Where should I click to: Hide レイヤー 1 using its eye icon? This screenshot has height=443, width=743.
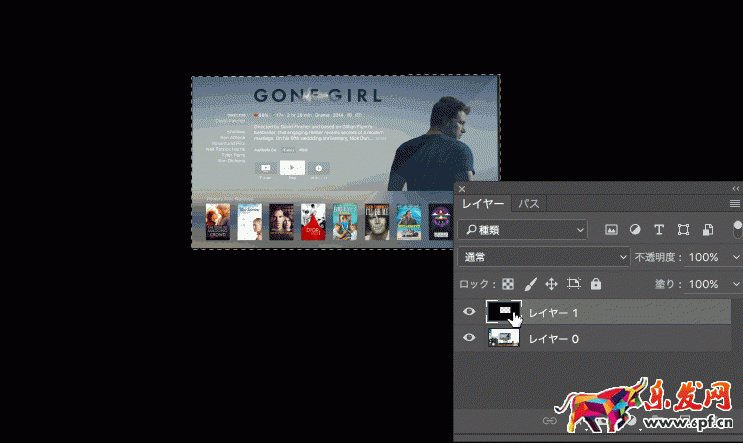(x=469, y=313)
